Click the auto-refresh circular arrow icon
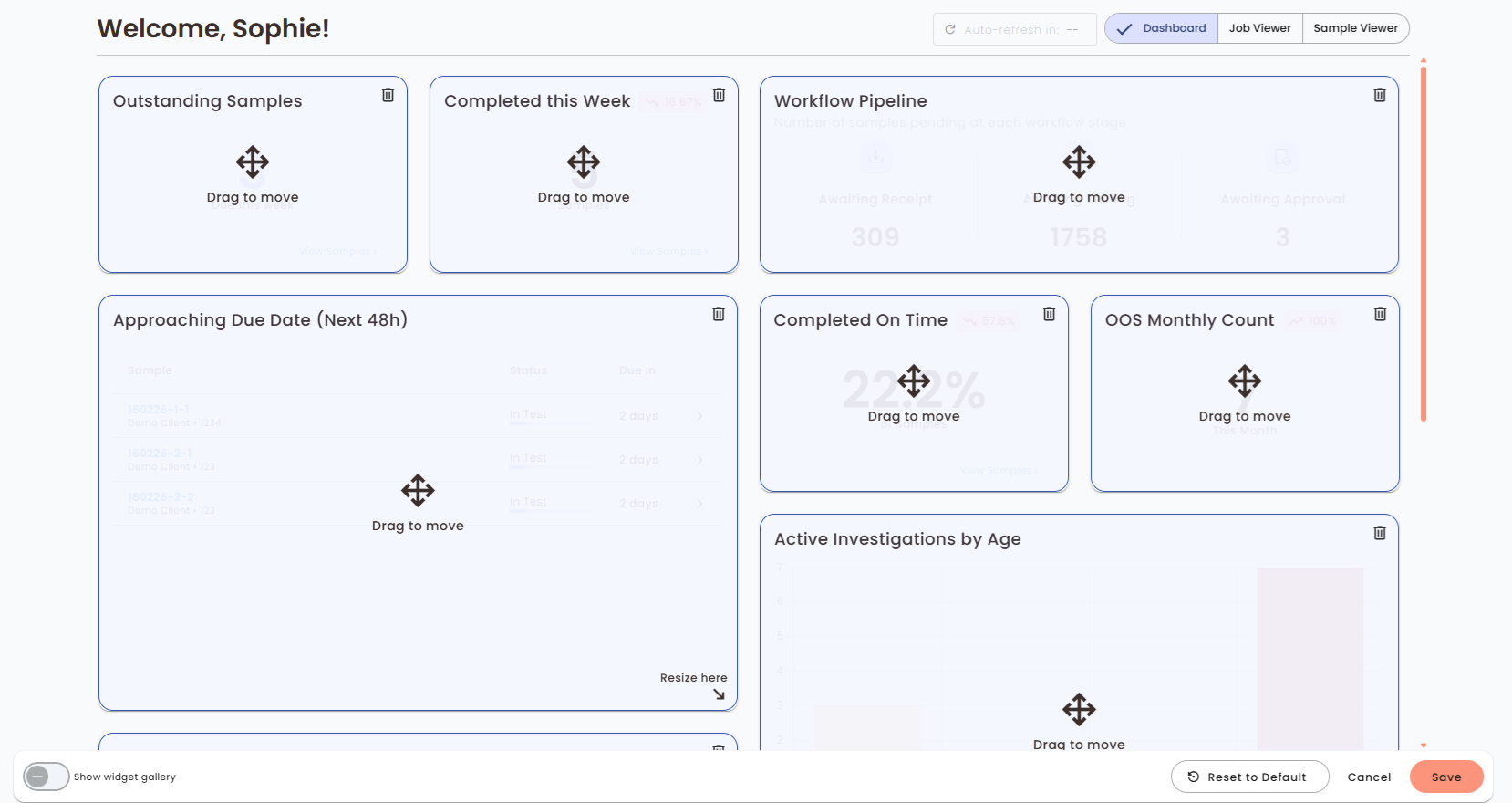The height and width of the screenshot is (803, 1512). click(950, 29)
